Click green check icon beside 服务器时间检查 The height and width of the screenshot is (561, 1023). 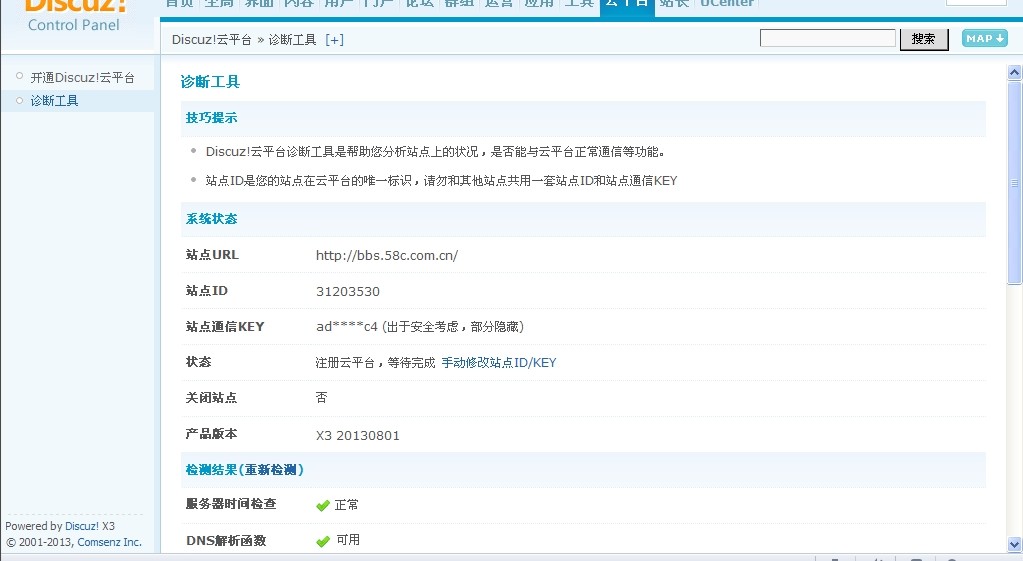pos(323,506)
